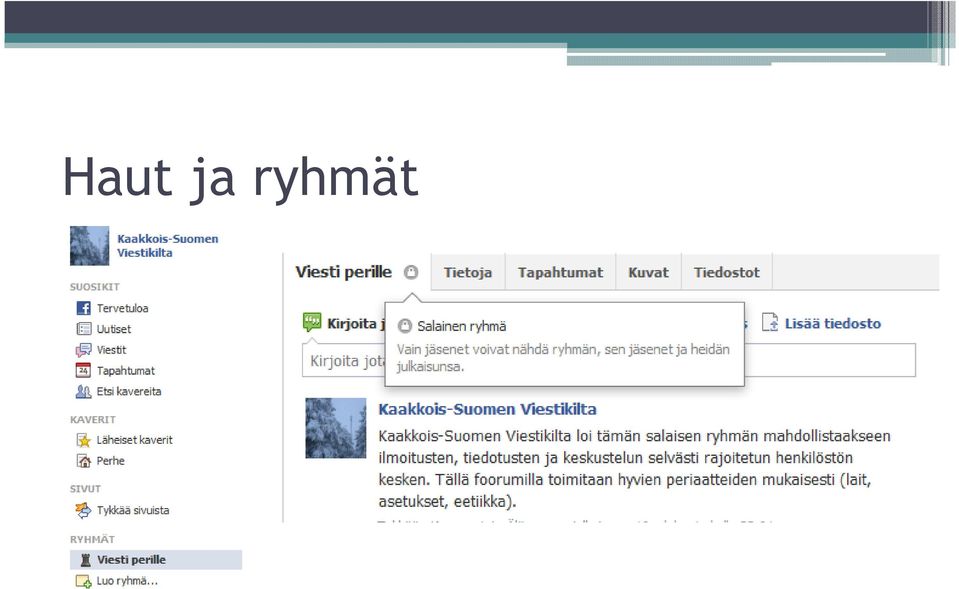The height and width of the screenshot is (589, 959).
Task: Click the Kaakkois-Suomen Viestikilta profile name in sidebar
Action: (168, 246)
